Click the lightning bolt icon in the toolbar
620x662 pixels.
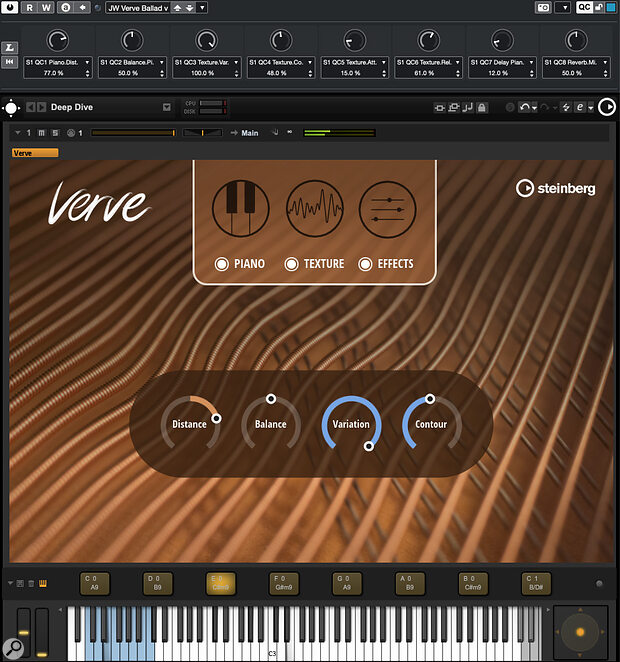point(566,107)
